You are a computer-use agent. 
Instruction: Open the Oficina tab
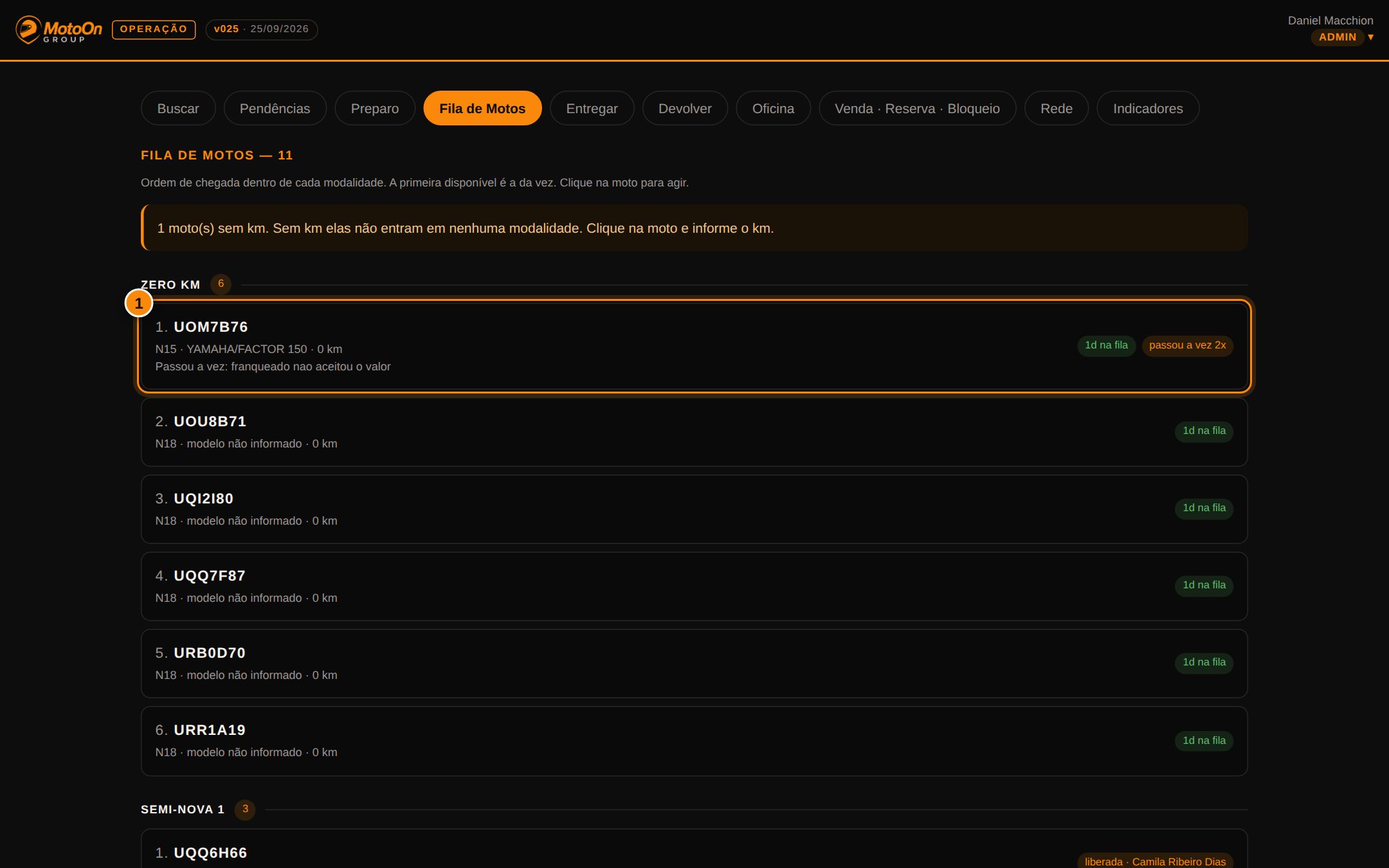773,108
